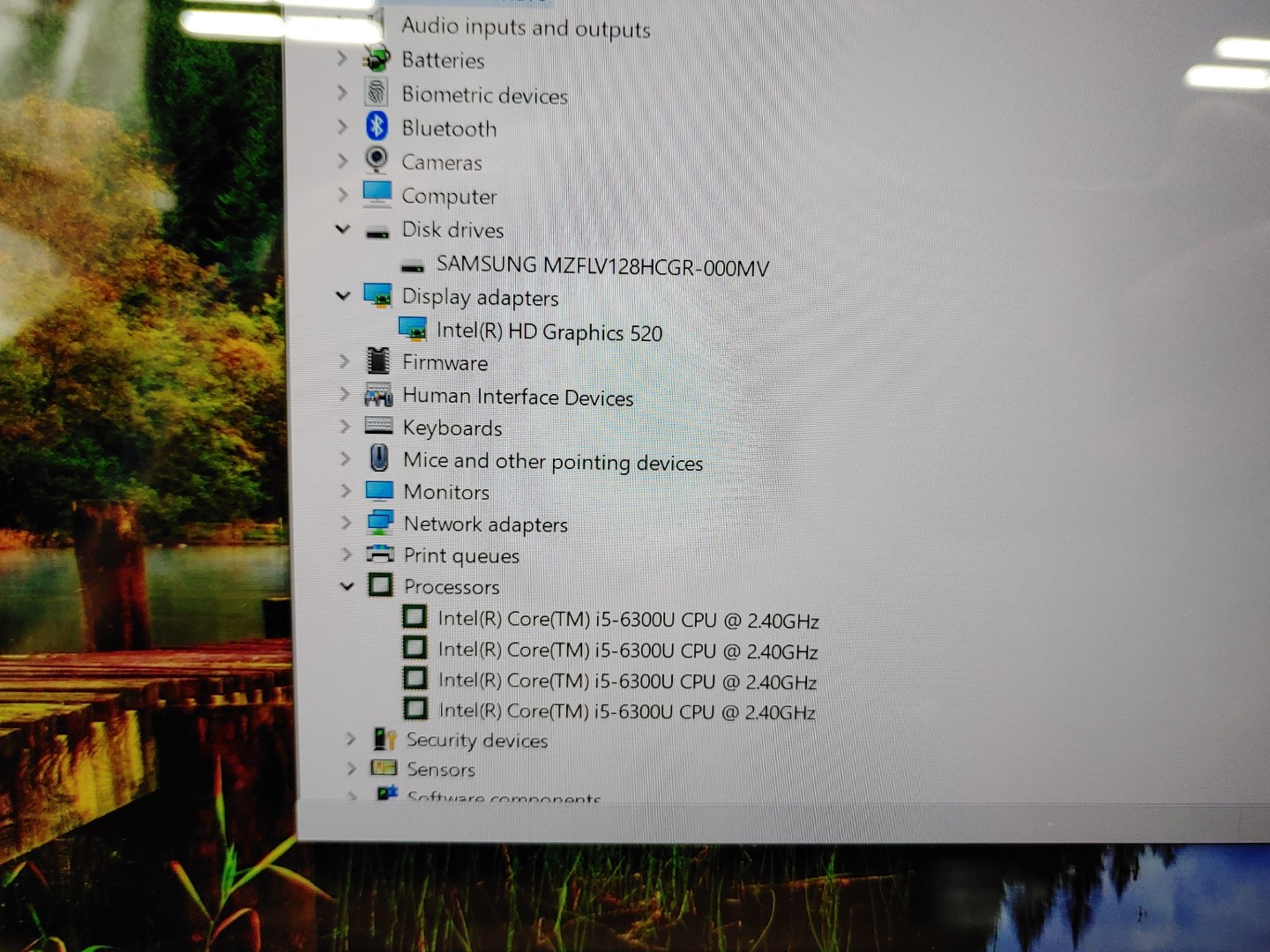
Task: Select the Bluetooth label
Action: [x=449, y=129]
